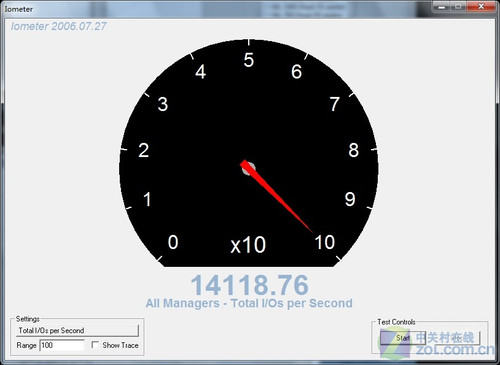500x365 pixels.
Task: Click the number 2 on the gauge dial
Action: (x=144, y=150)
